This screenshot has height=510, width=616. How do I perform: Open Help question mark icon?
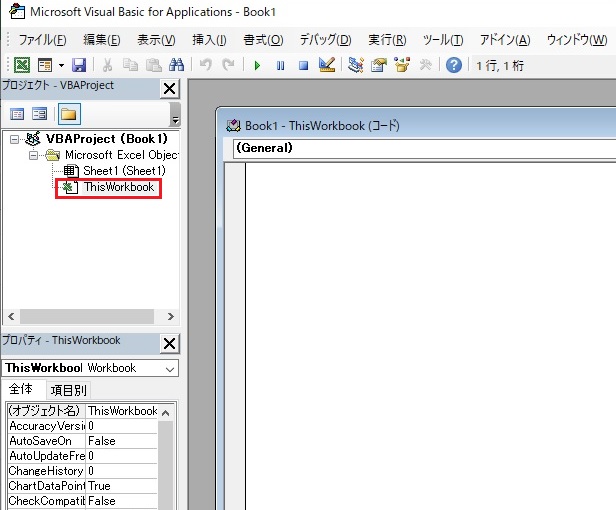click(x=454, y=65)
